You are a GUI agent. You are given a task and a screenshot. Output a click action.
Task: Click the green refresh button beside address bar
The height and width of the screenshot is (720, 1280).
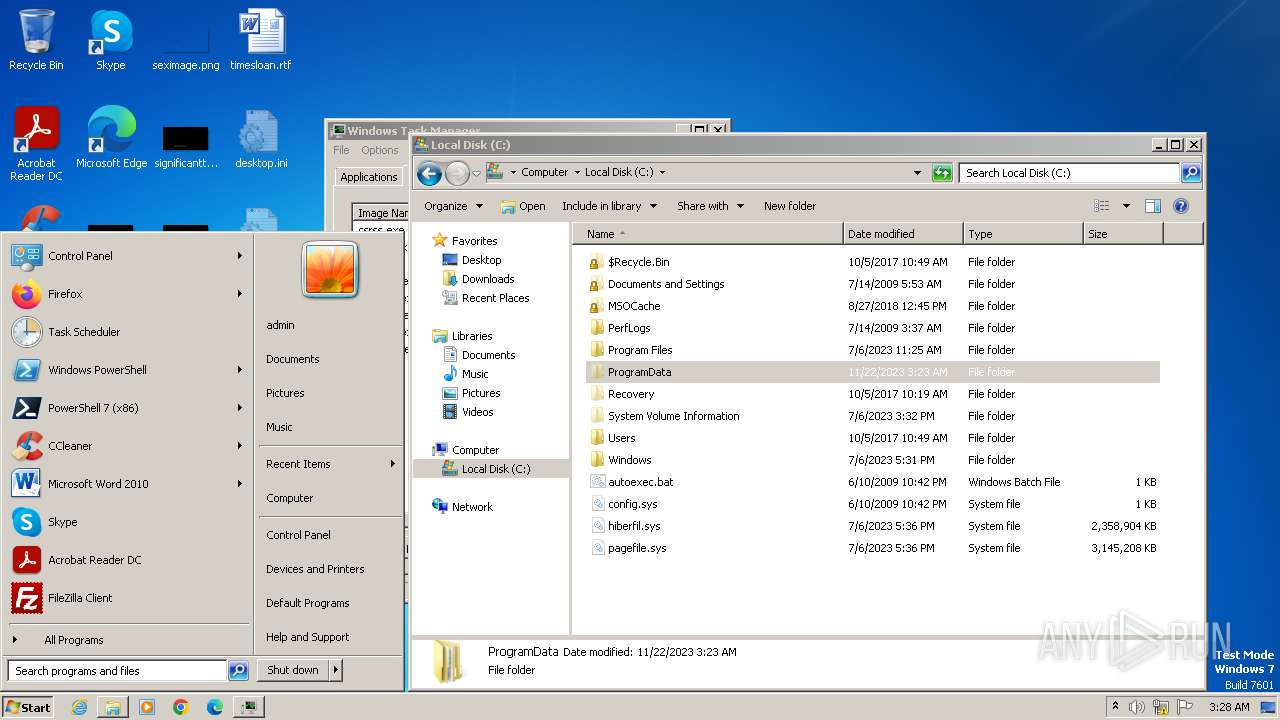click(x=942, y=173)
